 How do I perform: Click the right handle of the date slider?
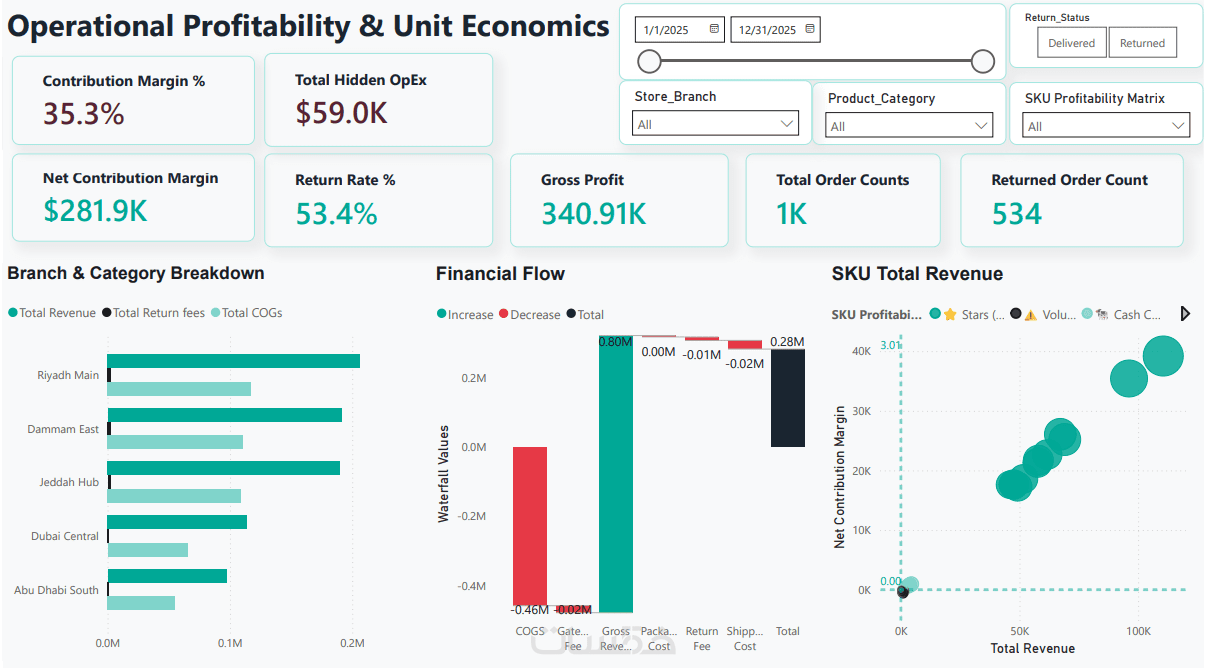pyautogui.click(x=983, y=62)
